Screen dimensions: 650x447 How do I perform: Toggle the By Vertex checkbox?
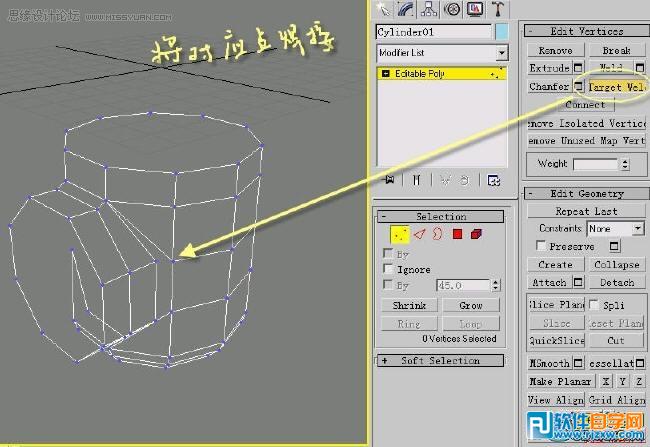(388, 253)
